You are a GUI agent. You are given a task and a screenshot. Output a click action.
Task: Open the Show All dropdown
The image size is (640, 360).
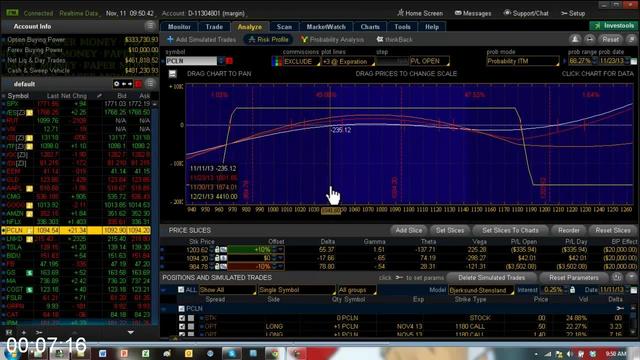tap(227, 290)
